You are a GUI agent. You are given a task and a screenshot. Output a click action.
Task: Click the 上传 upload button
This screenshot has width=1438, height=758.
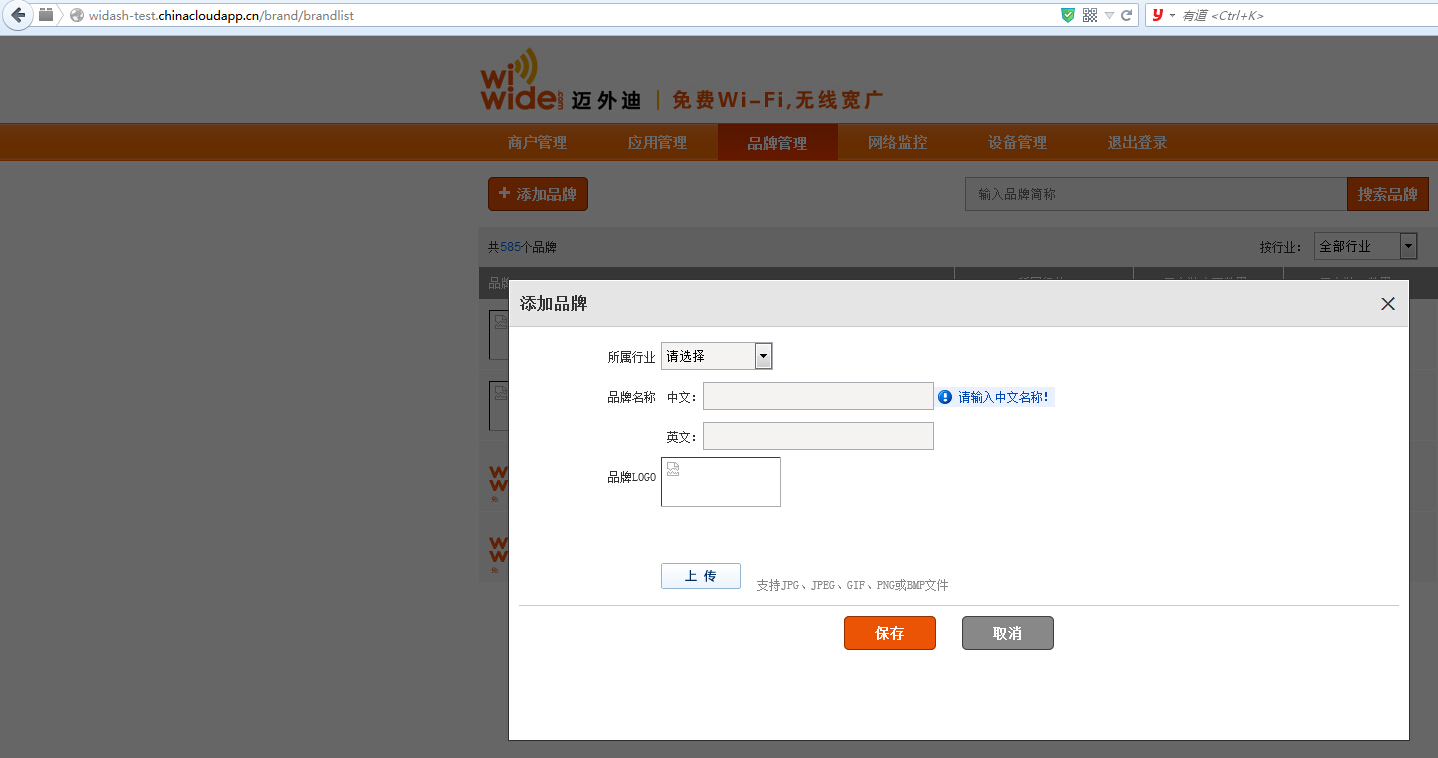click(700, 576)
